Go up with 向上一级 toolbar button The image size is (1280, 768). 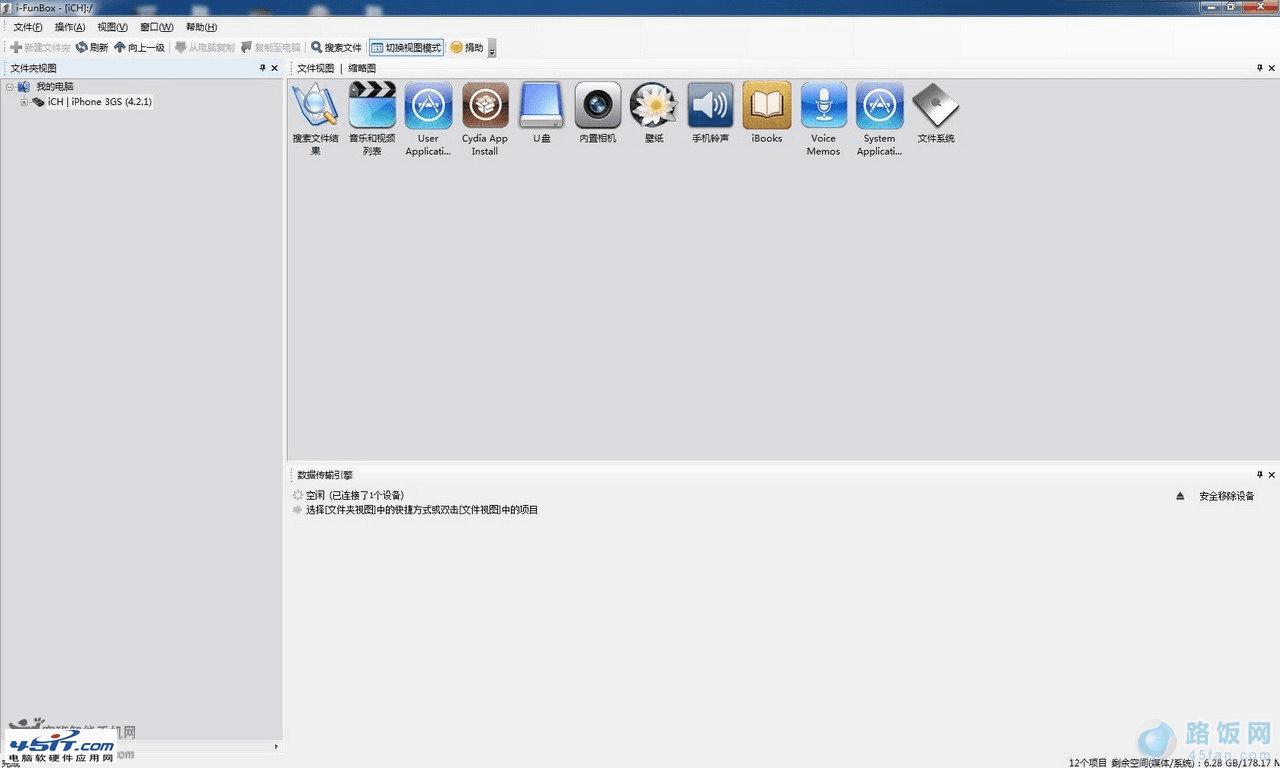tap(139, 47)
